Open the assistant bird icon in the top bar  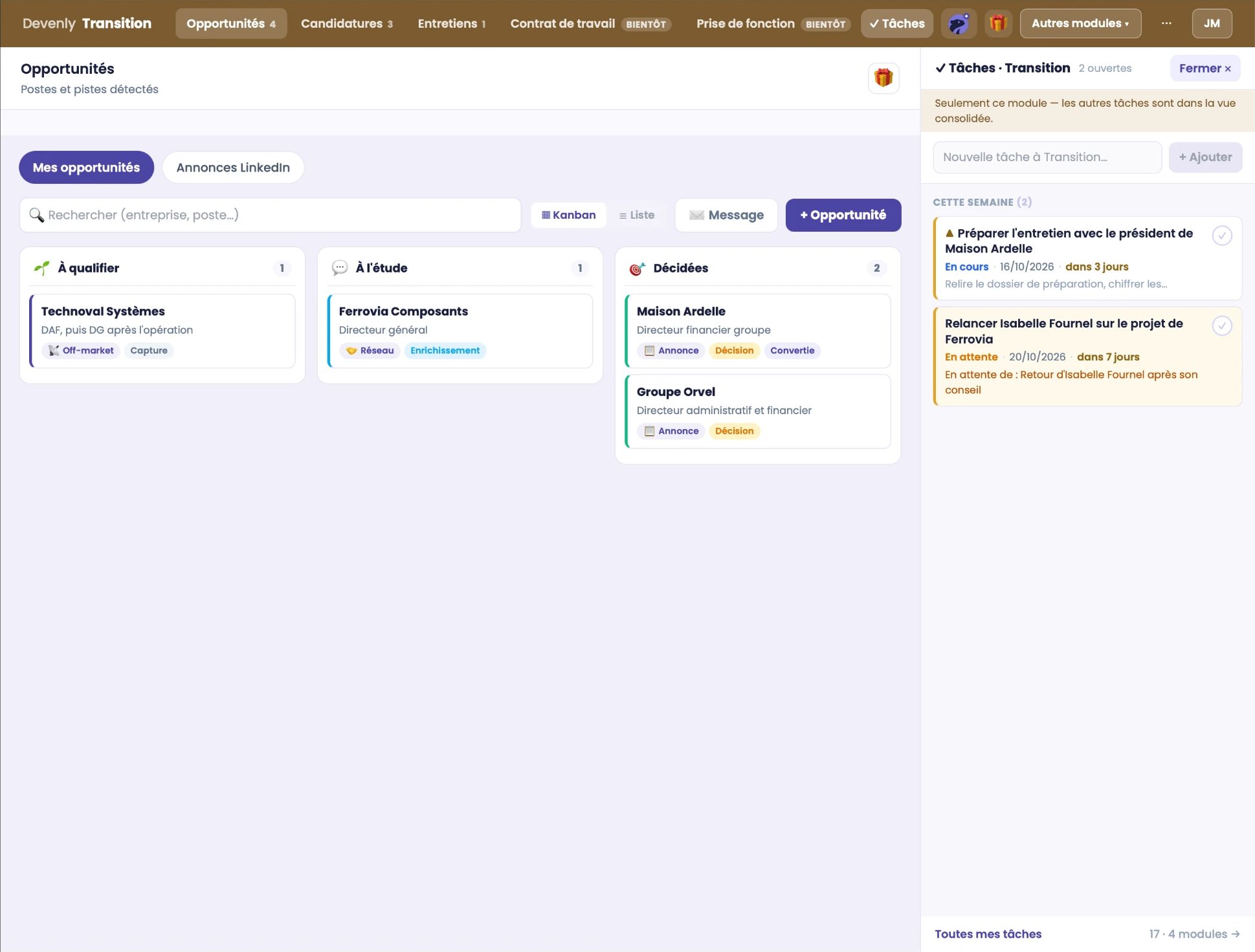click(959, 24)
